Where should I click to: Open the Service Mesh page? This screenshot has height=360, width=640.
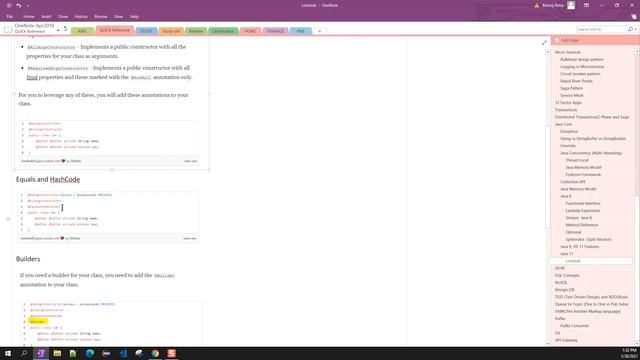click(x=572, y=96)
